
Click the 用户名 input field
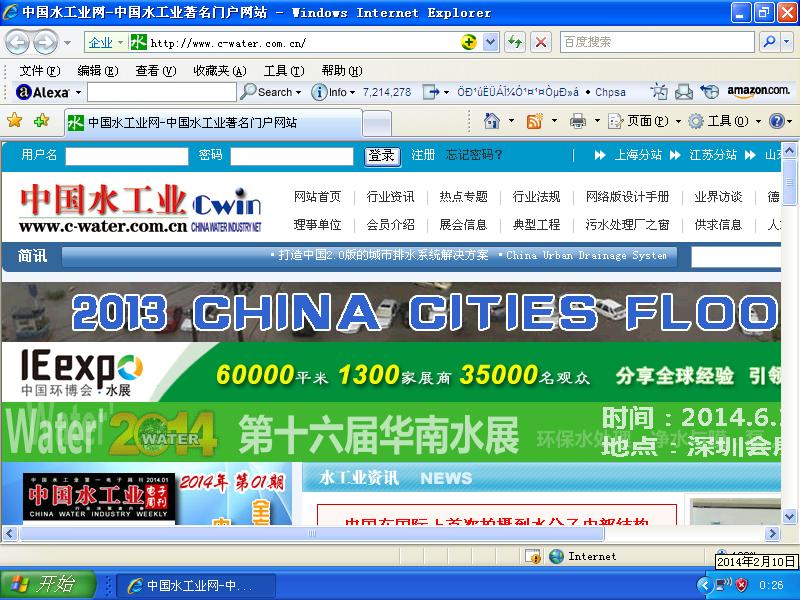pyautogui.click(x=127, y=156)
